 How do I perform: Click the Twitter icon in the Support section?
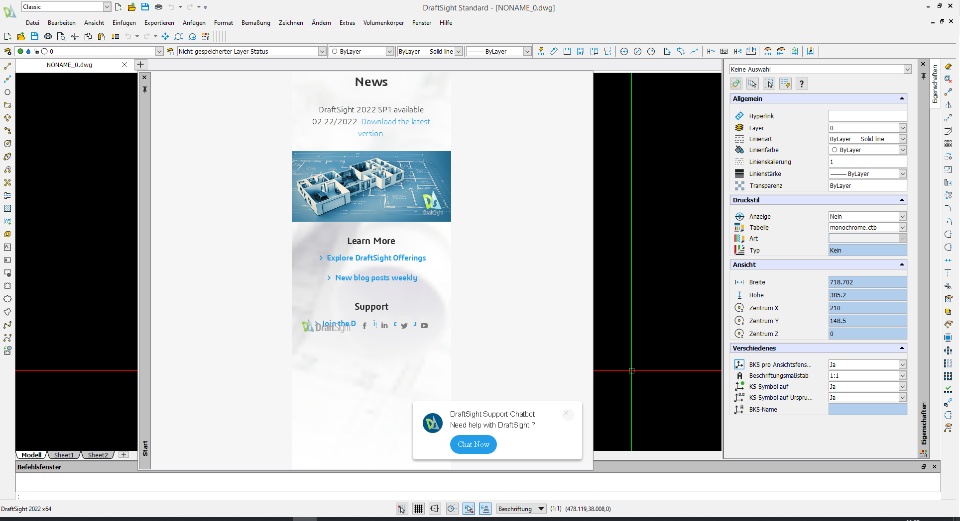coord(404,326)
